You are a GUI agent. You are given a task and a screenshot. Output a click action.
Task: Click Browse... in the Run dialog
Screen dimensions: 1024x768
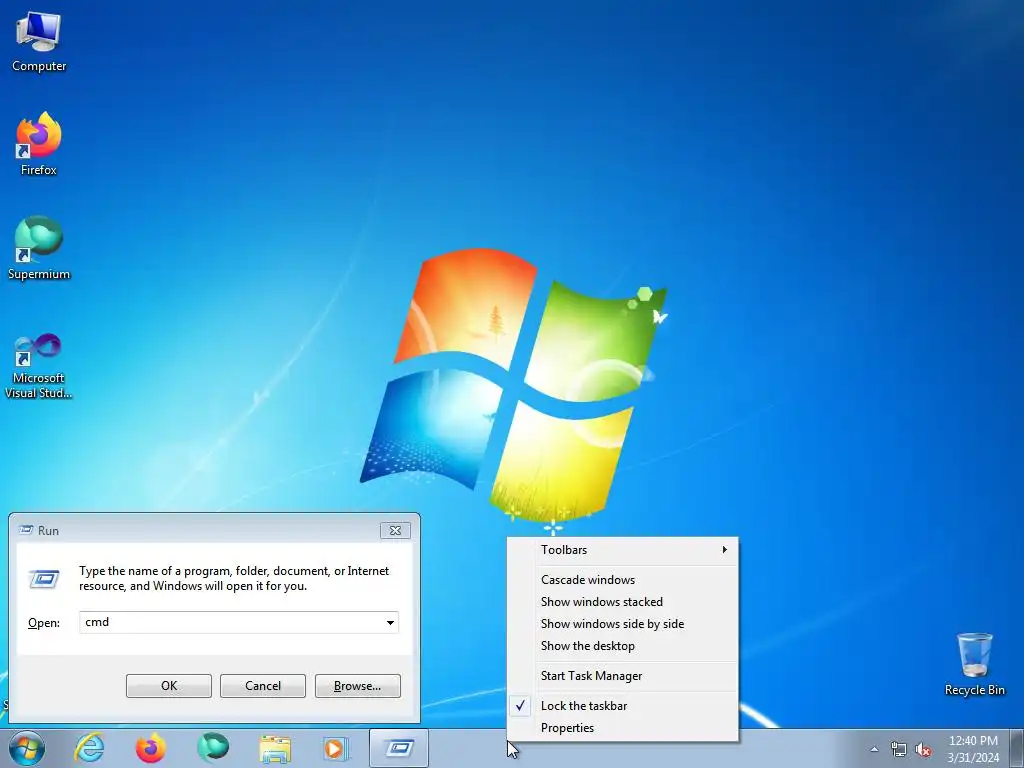click(x=357, y=686)
